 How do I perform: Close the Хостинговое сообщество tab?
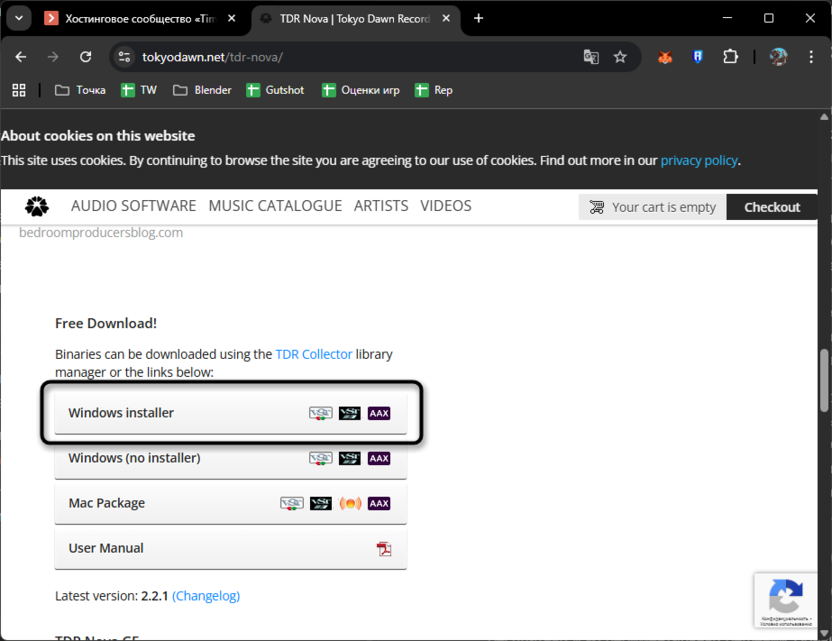coord(231,19)
